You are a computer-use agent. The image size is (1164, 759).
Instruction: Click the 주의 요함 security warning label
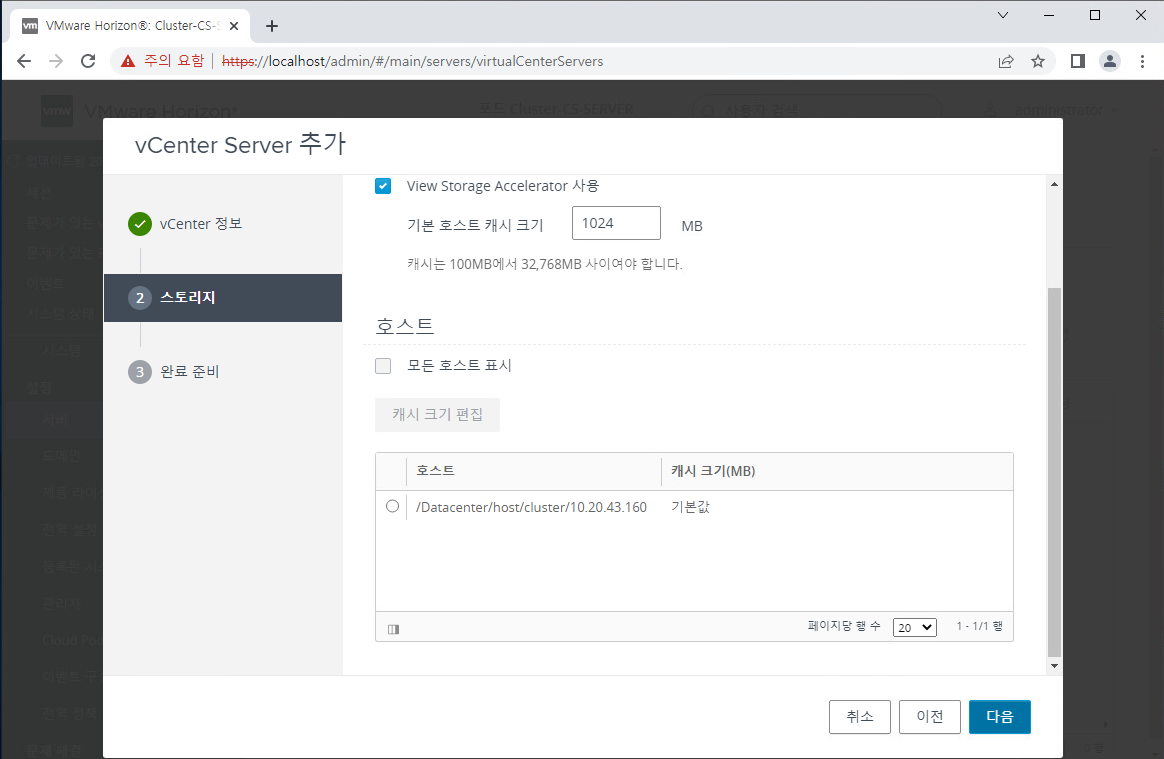(x=174, y=61)
